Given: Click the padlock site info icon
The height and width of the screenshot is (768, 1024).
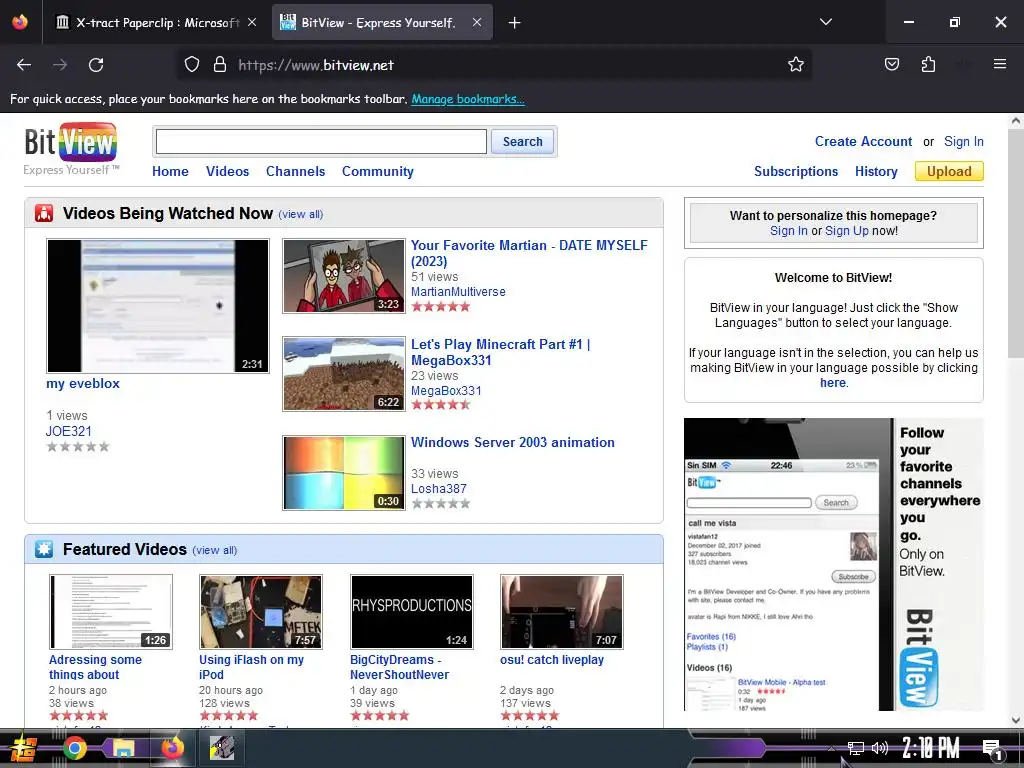Looking at the screenshot, I should click(x=220, y=65).
